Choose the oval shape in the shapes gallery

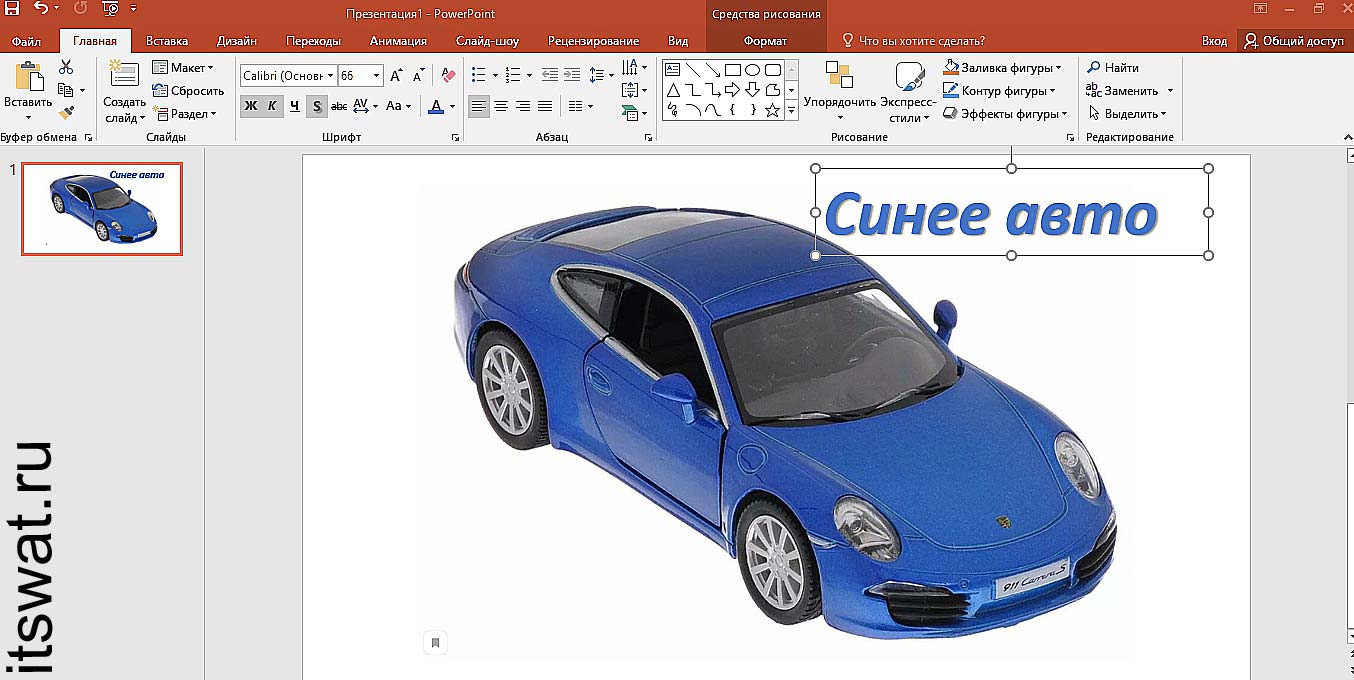752,70
